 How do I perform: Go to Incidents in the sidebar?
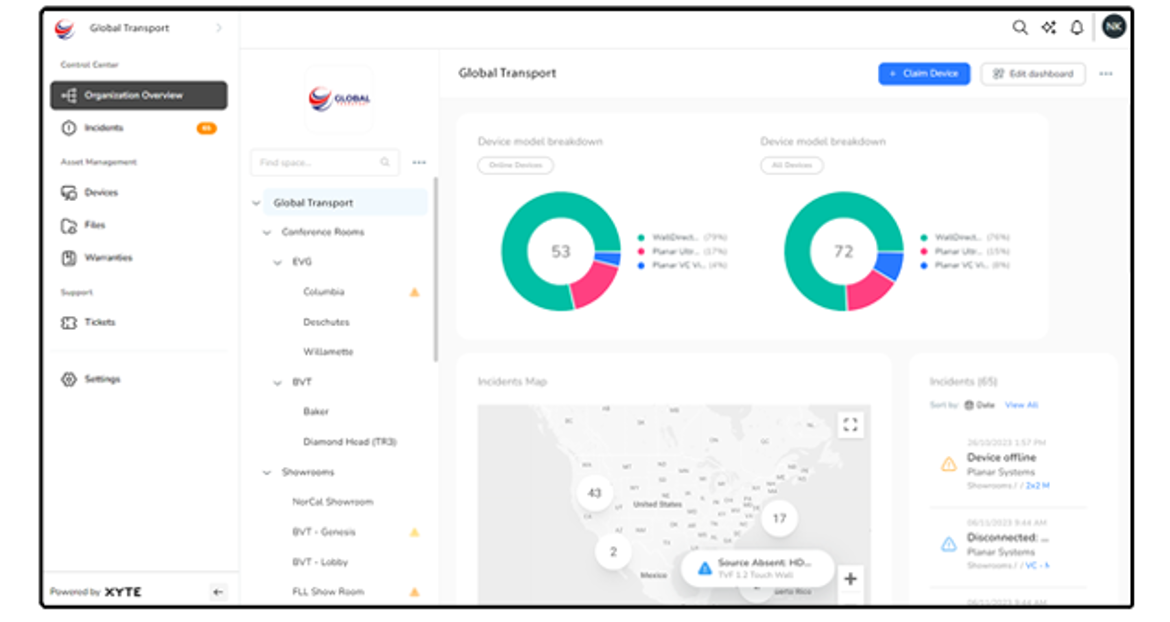[x=105, y=128]
